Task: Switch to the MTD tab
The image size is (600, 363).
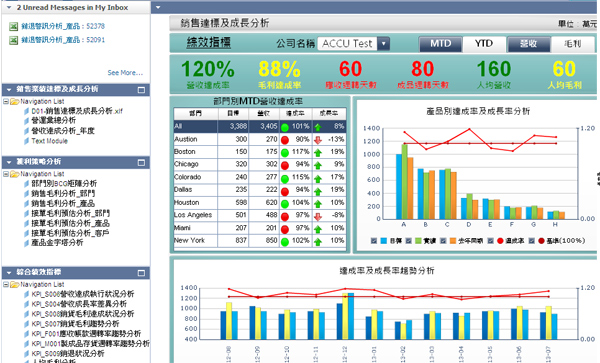Action: (440, 44)
